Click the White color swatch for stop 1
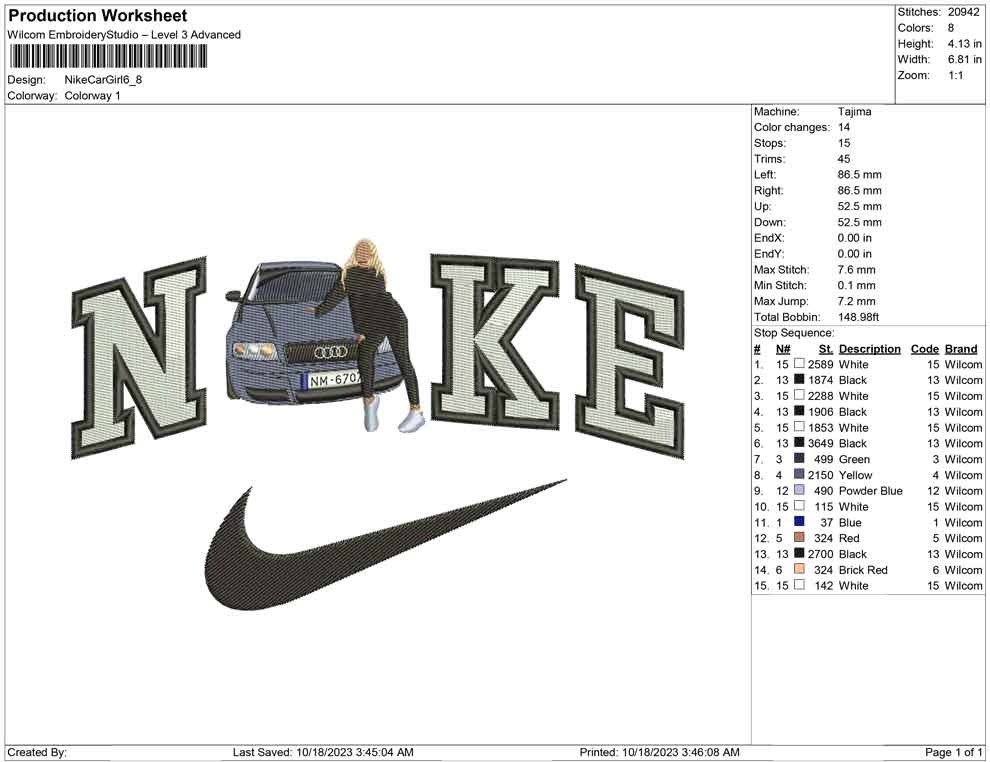The width and height of the screenshot is (990, 762). [x=799, y=364]
